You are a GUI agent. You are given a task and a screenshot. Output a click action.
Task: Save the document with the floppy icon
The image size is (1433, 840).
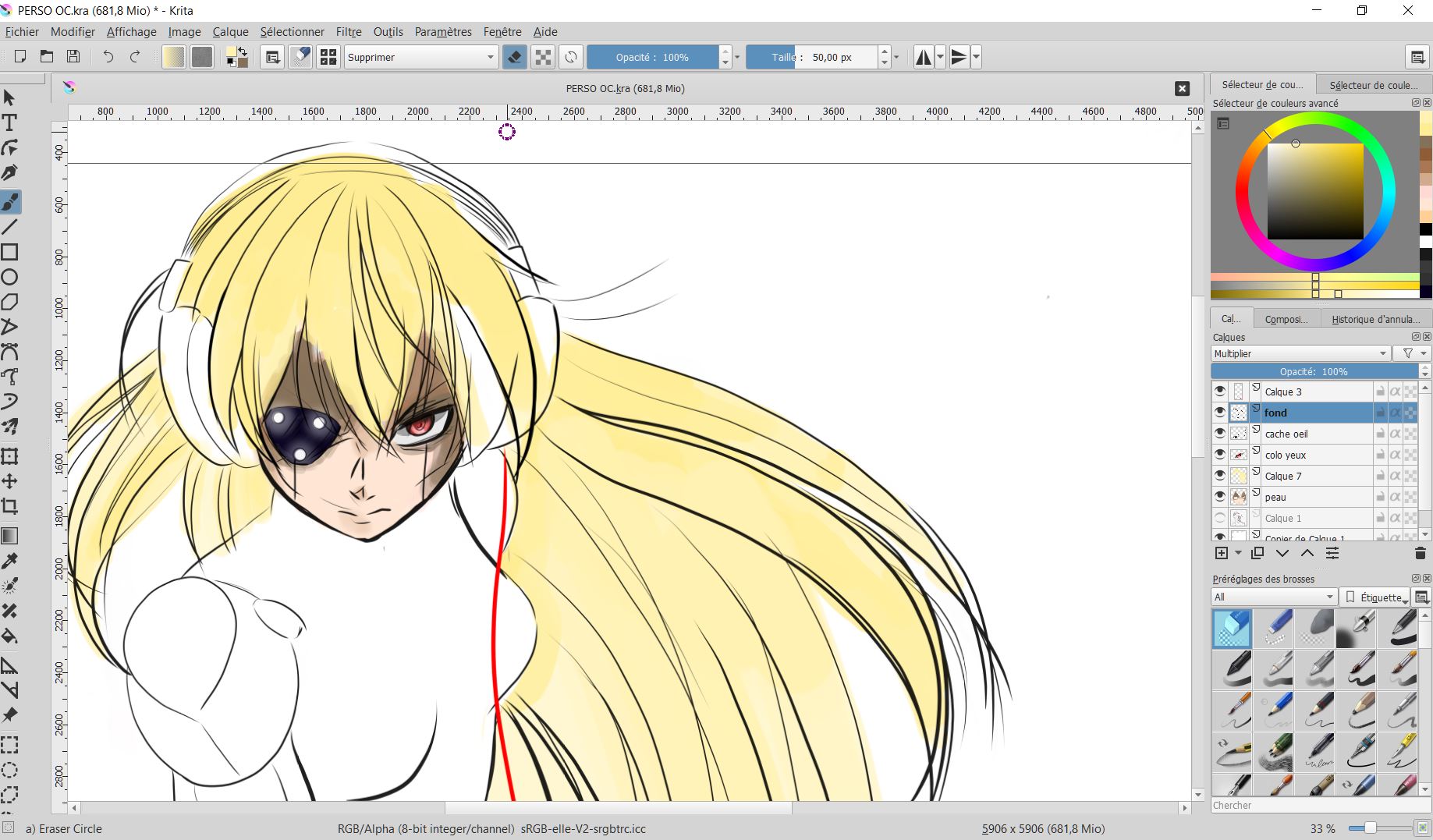(73, 57)
